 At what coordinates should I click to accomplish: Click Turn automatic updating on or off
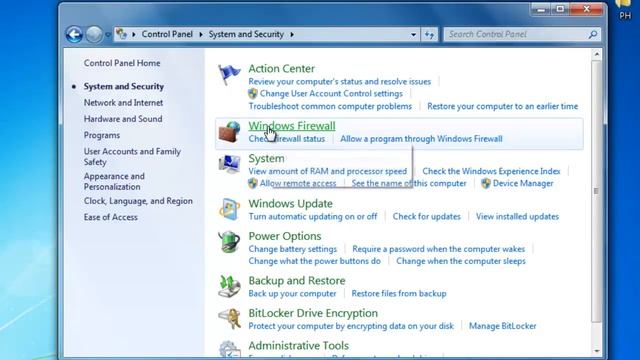[x=313, y=217]
